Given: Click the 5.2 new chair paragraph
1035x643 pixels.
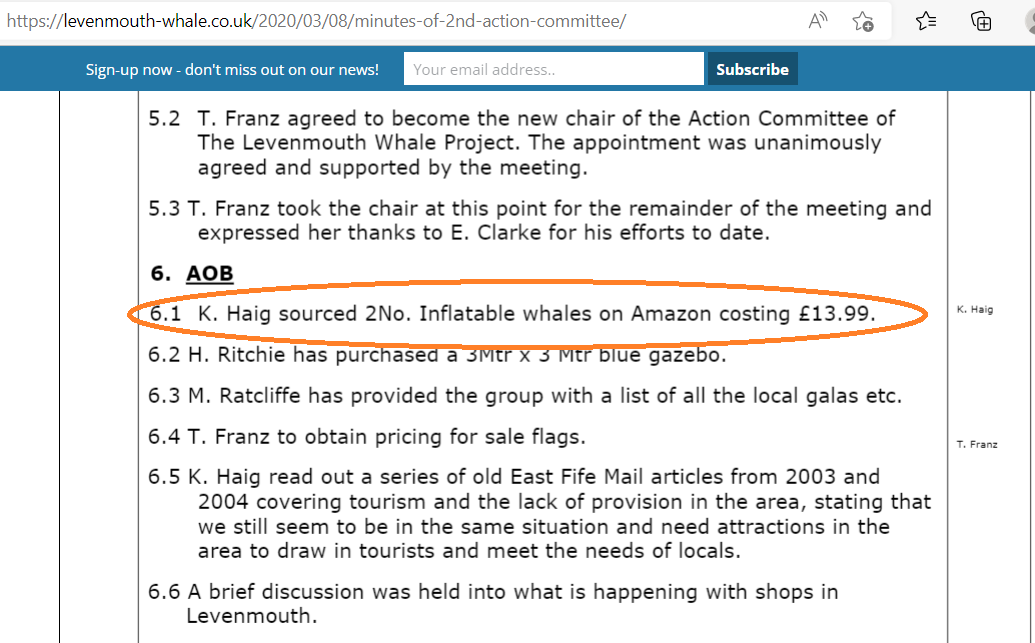Looking at the screenshot, I should pos(521,143).
